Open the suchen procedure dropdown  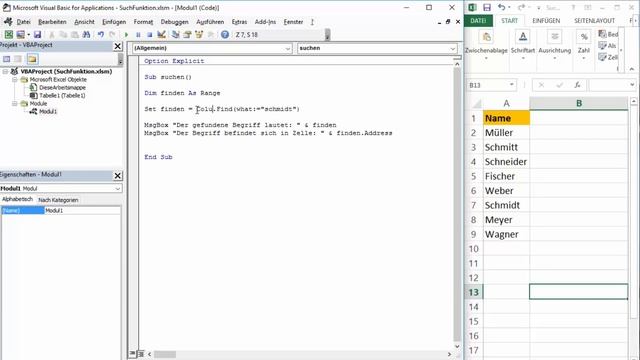[453, 49]
